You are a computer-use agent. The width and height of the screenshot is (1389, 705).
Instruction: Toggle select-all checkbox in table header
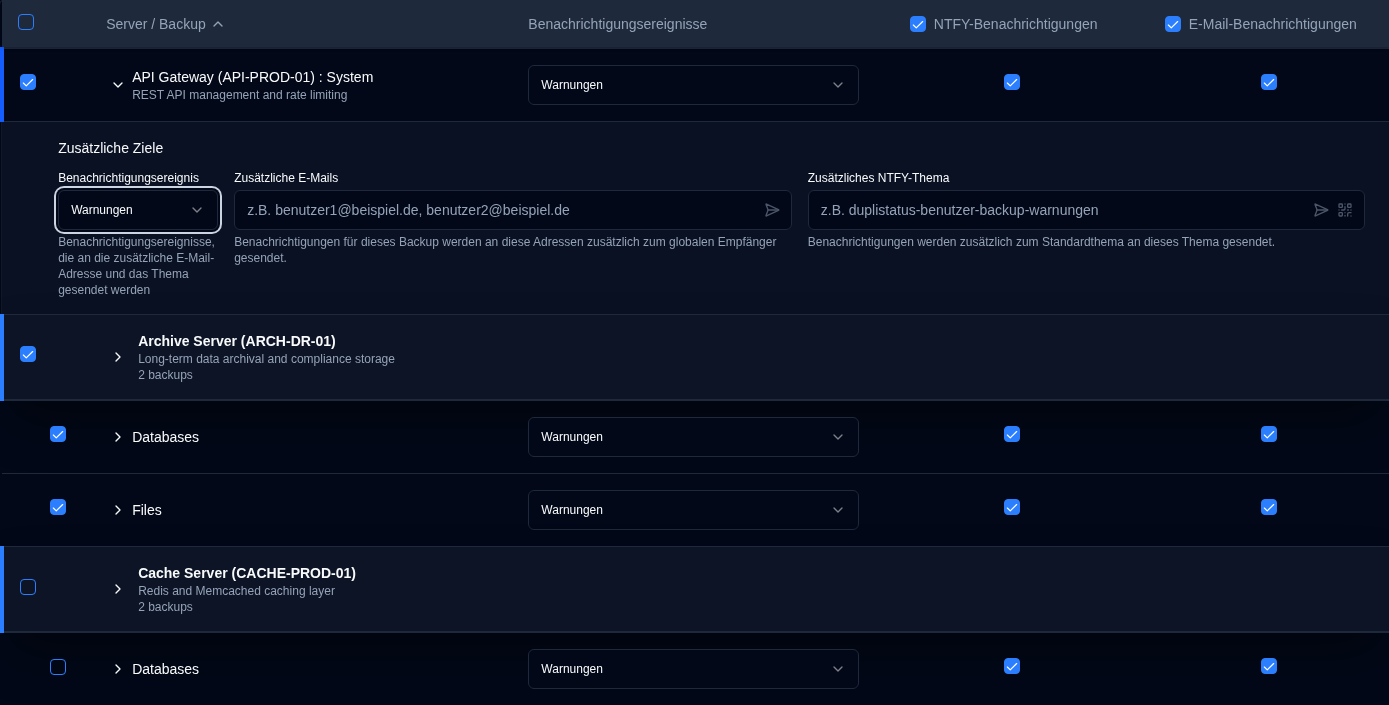point(26,22)
